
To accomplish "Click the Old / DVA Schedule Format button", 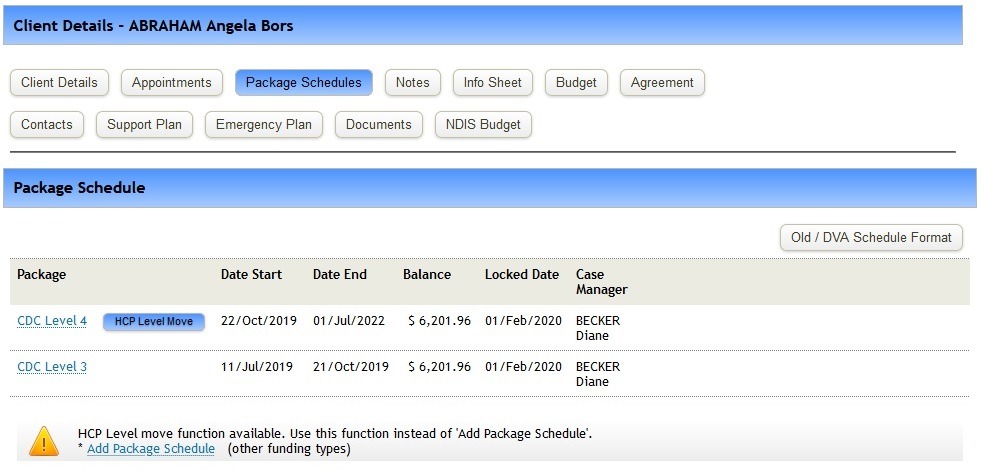I will [871, 238].
